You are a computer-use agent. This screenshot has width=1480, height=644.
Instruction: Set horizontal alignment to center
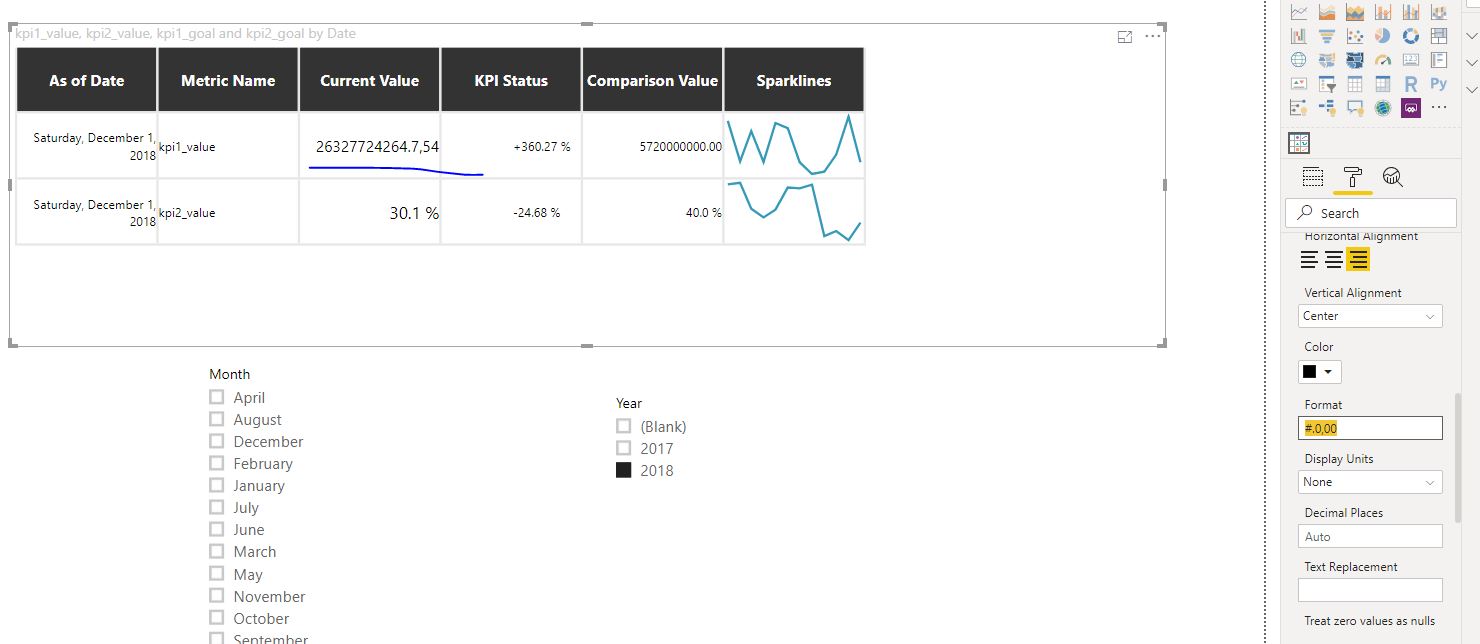[1333, 260]
